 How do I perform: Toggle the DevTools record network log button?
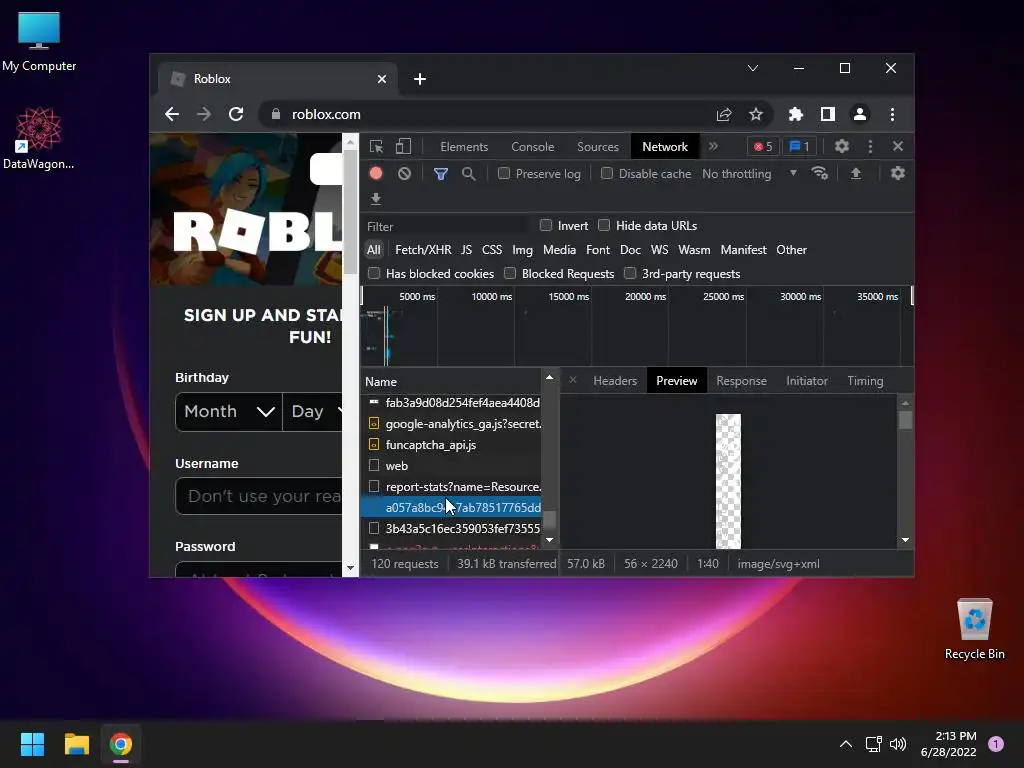(x=376, y=173)
